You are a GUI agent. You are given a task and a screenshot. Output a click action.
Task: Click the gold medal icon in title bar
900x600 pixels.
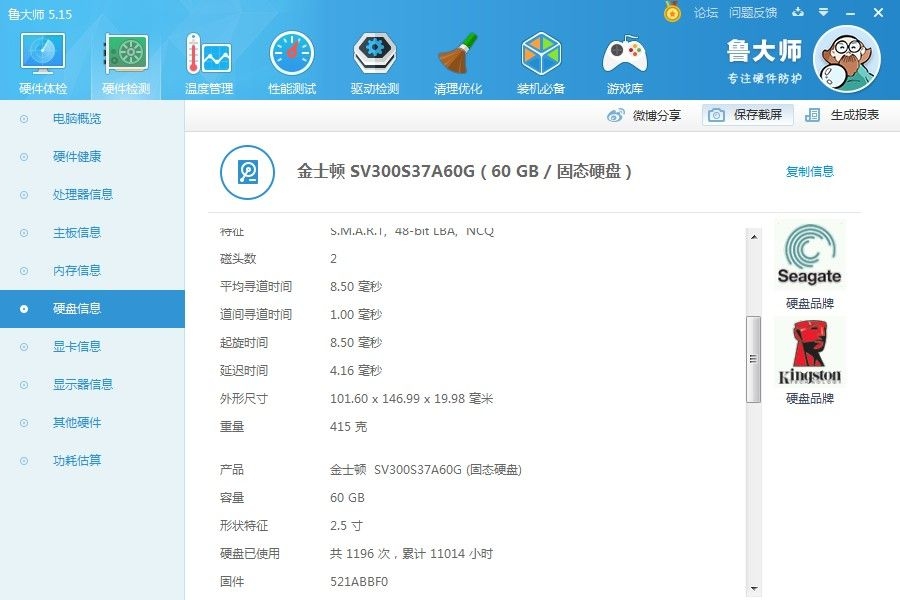[x=672, y=12]
